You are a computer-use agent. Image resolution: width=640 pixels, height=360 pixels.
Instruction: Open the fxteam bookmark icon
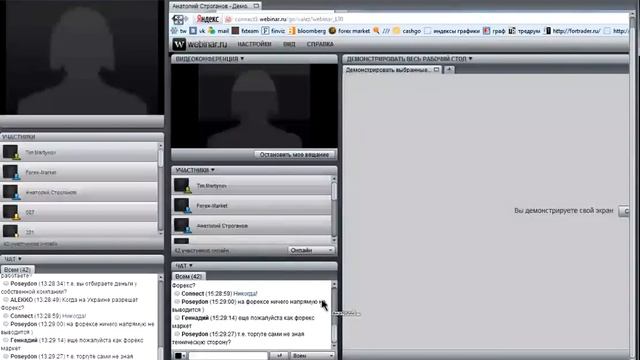click(x=235, y=31)
